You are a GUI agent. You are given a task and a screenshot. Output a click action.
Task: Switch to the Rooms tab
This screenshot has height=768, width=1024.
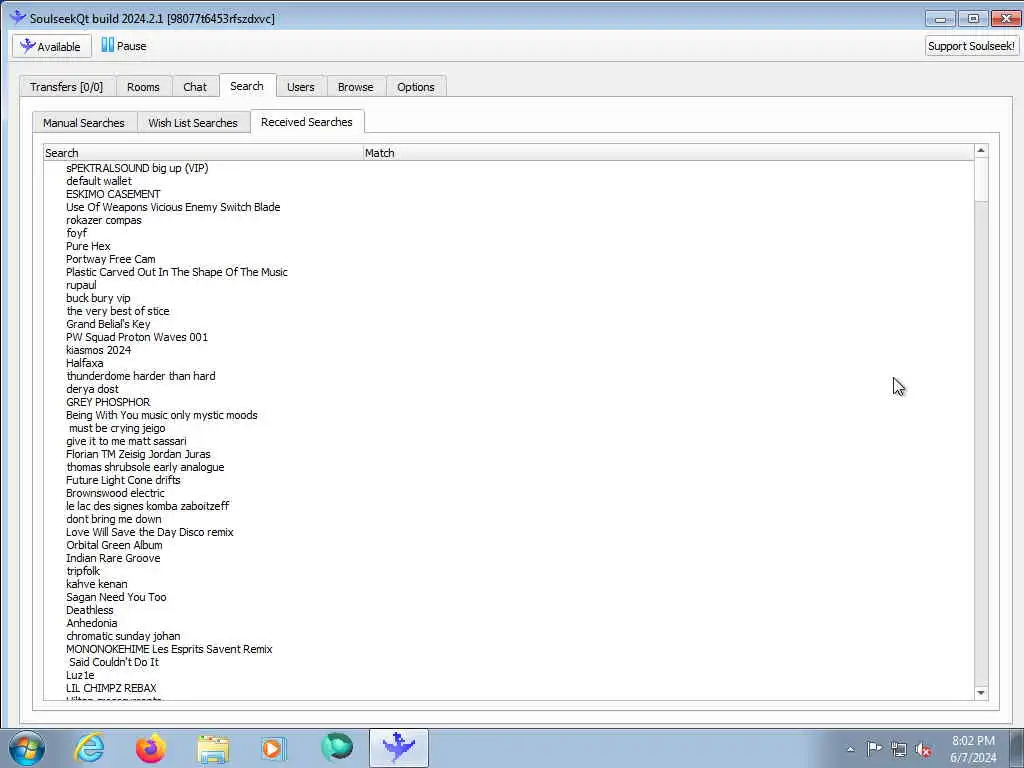(143, 87)
